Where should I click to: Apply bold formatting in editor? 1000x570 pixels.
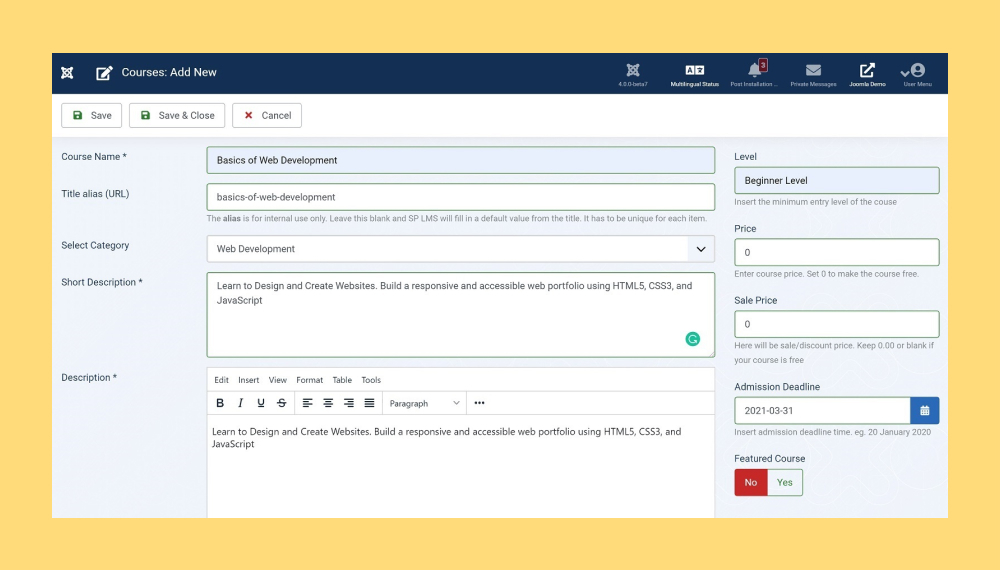tap(220, 403)
